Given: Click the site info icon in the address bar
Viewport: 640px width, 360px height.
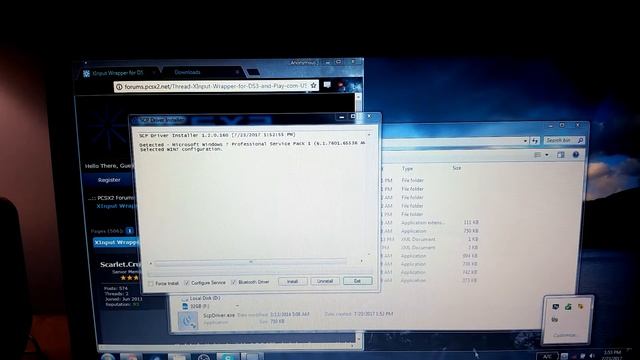Looking at the screenshot, I should tap(119, 87).
